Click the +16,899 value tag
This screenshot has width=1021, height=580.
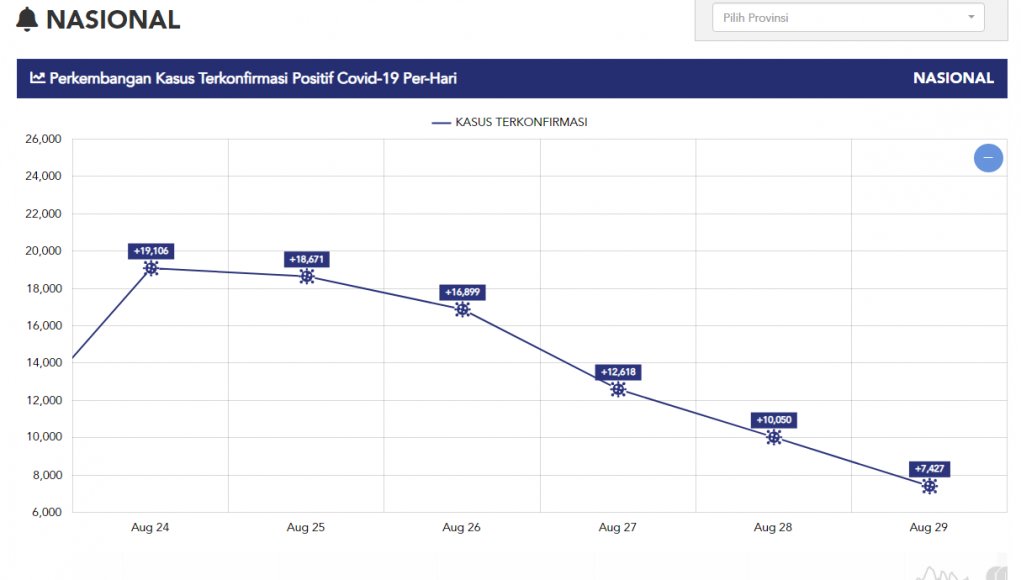pyautogui.click(x=462, y=292)
